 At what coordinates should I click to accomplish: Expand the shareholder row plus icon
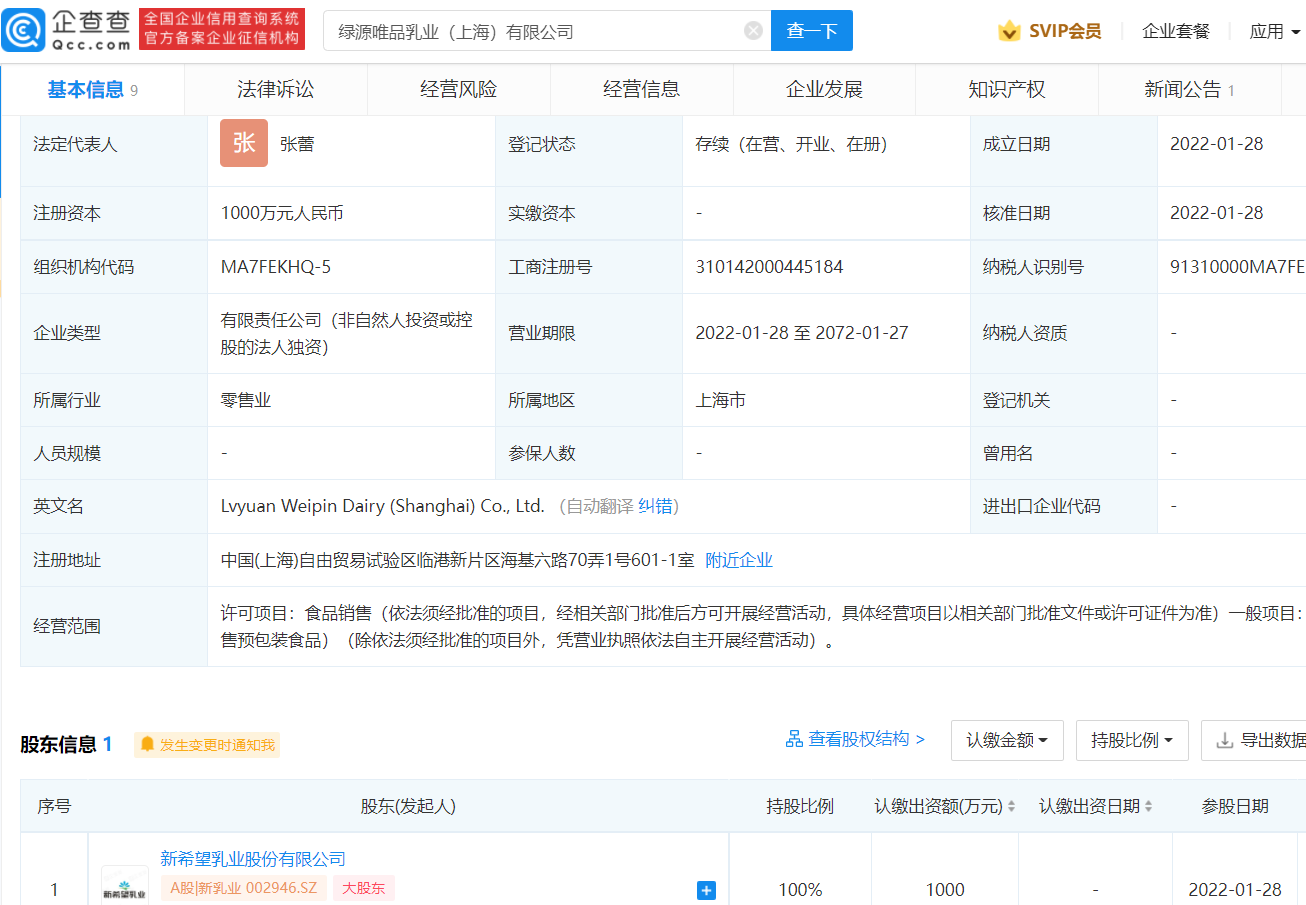coord(706,890)
